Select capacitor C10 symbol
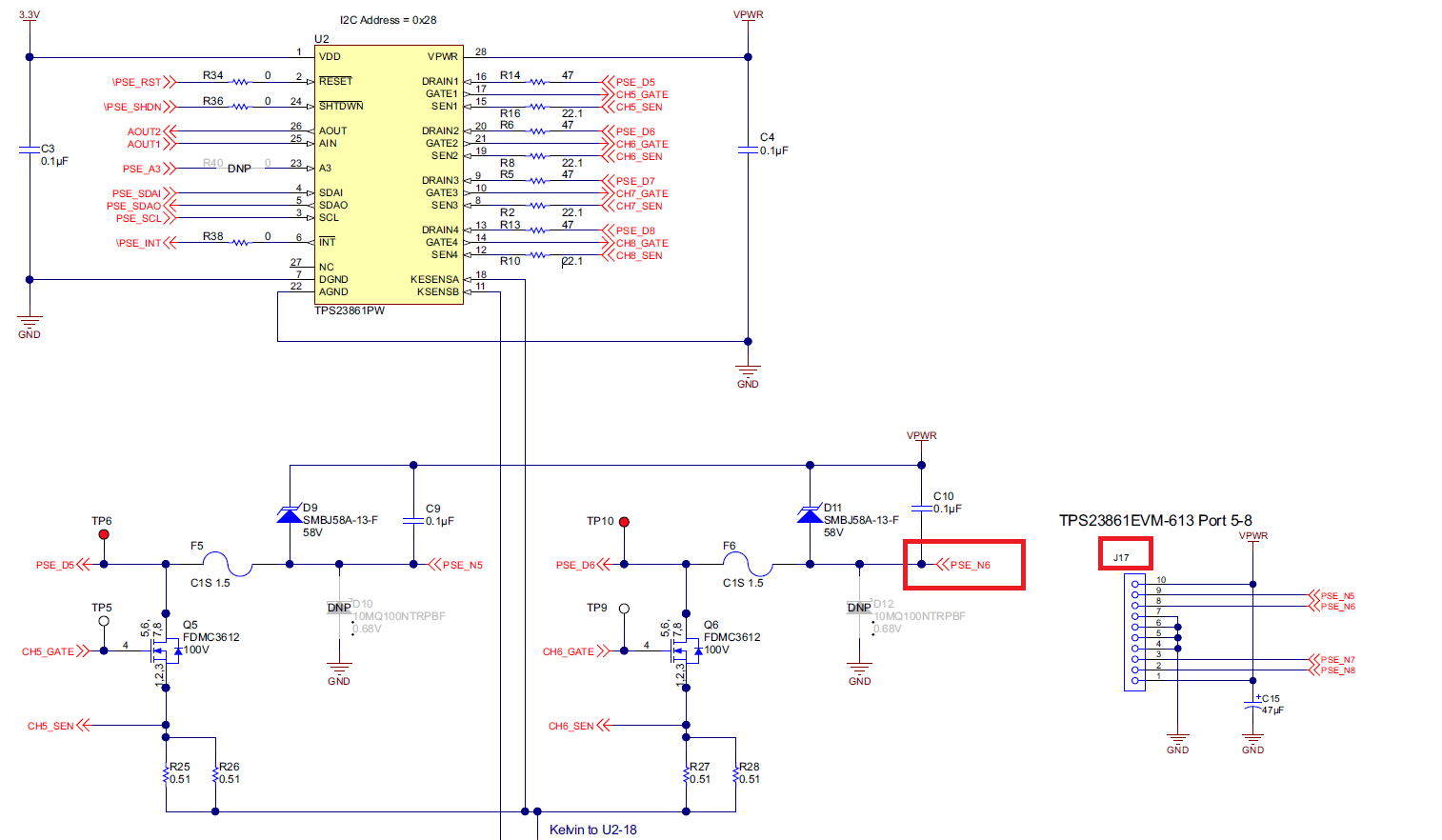Screen dimensions: 1442x840 pos(921,509)
